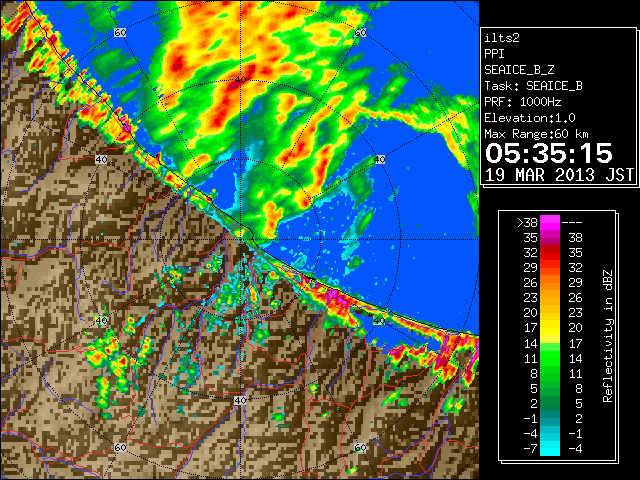The height and width of the screenshot is (480, 640).
Task: Pick the bright green swatch beside '11' in left column
Action: (550, 358)
